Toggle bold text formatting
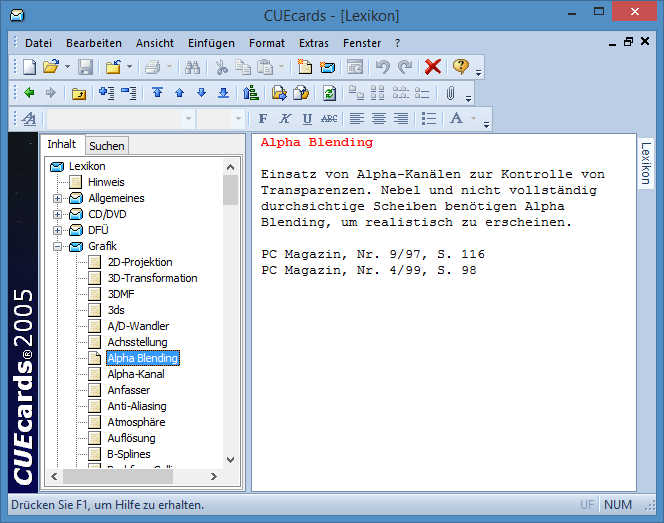This screenshot has width=664, height=523. [x=264, y=119]
